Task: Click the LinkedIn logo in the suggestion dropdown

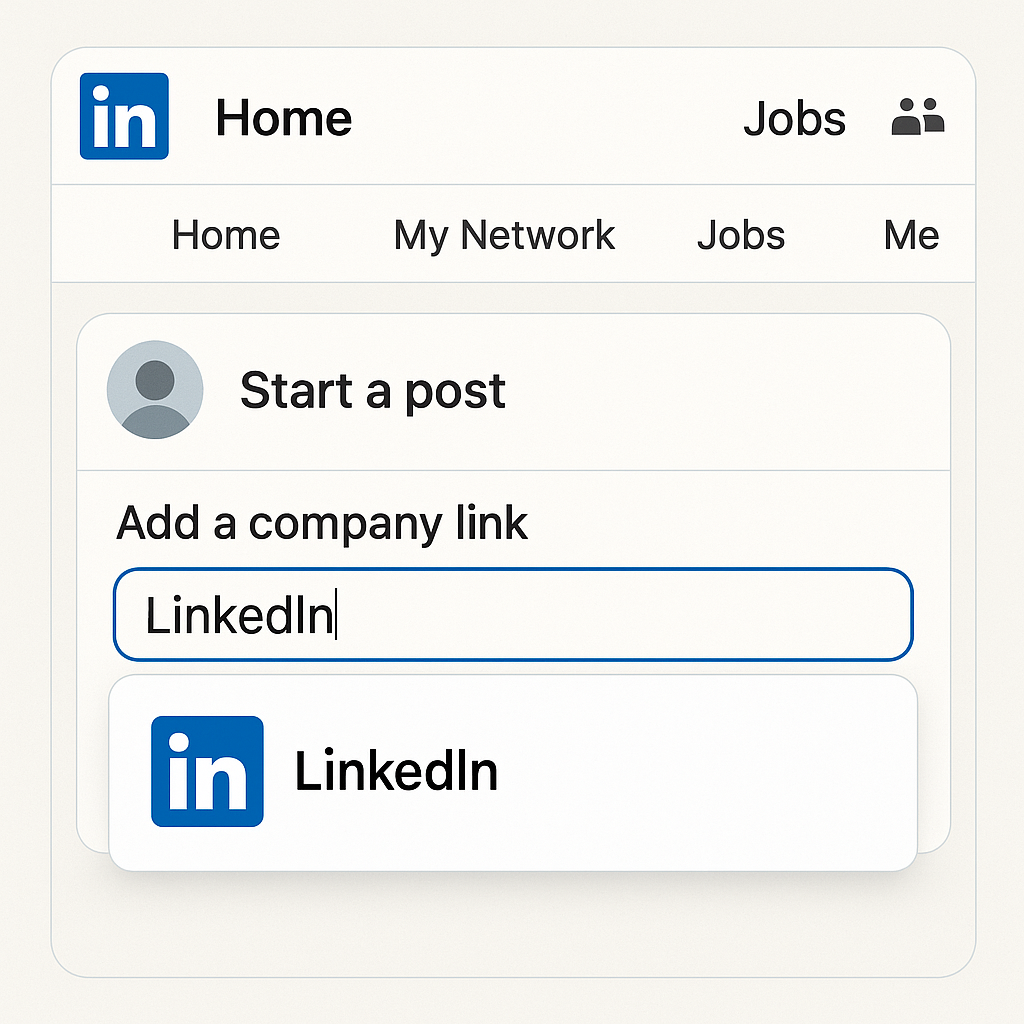Action: (207, 771)
